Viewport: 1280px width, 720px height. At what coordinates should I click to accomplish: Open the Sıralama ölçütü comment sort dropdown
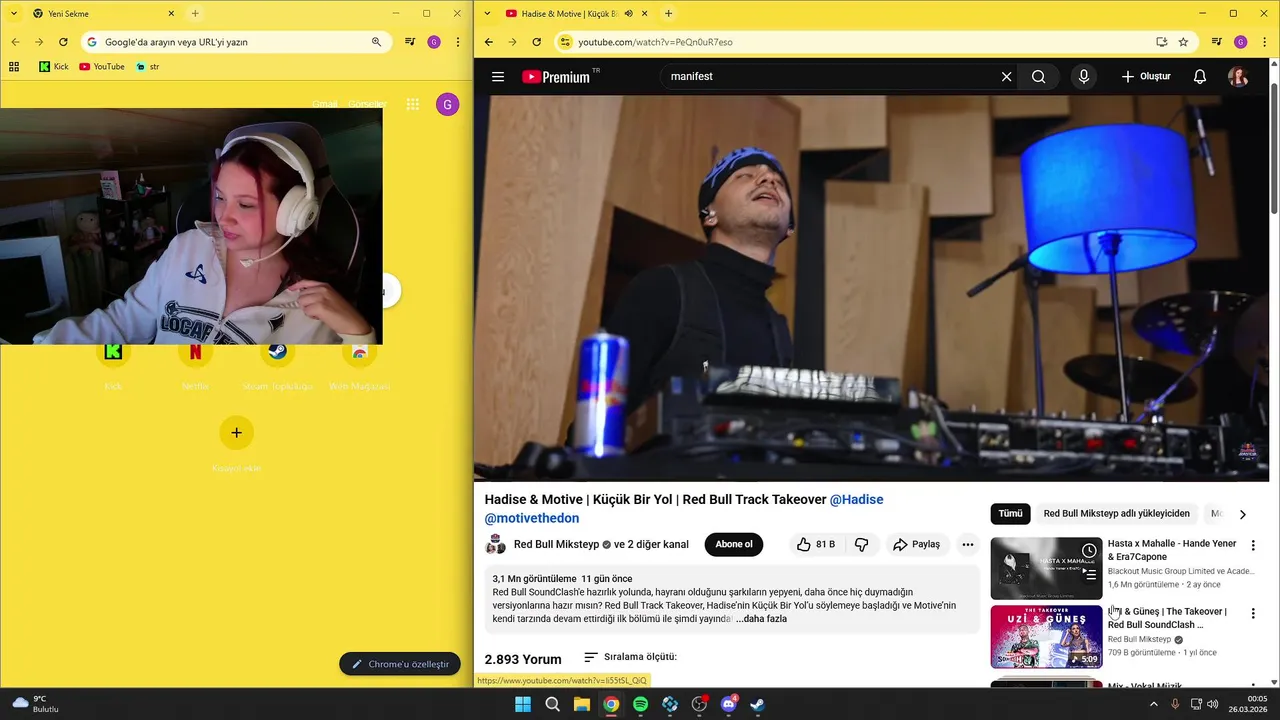630,657
